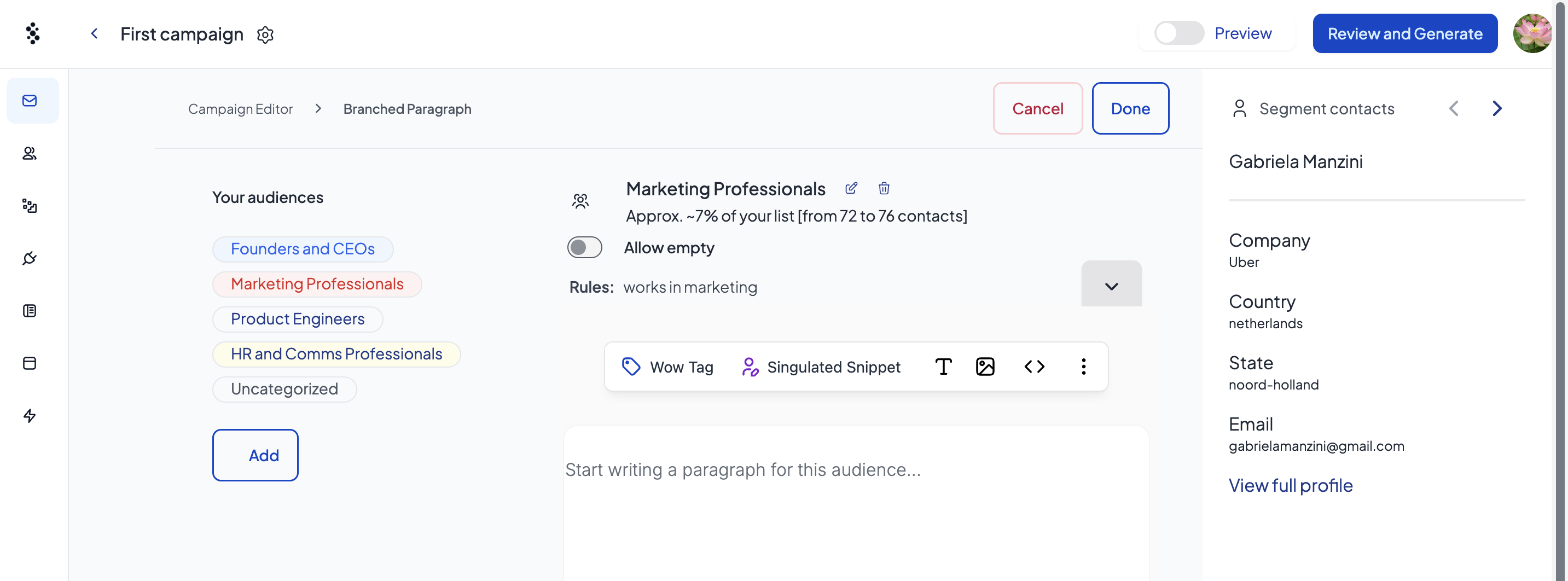Toggle the Allow empty switch

tap(584, 248)
